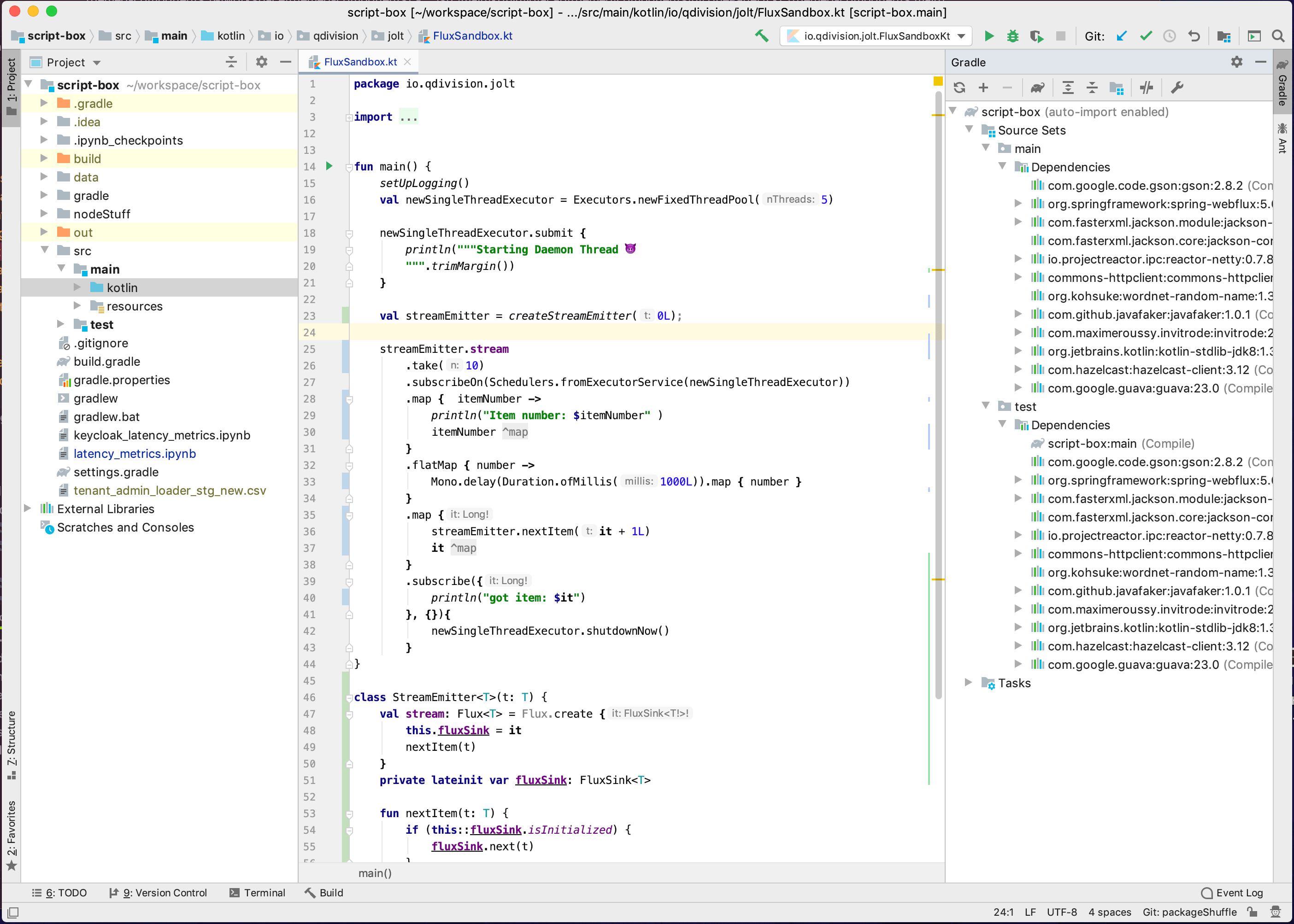Refresh all Gradle projects
This screenshot has width=1294, height=924.
[959, 88]
